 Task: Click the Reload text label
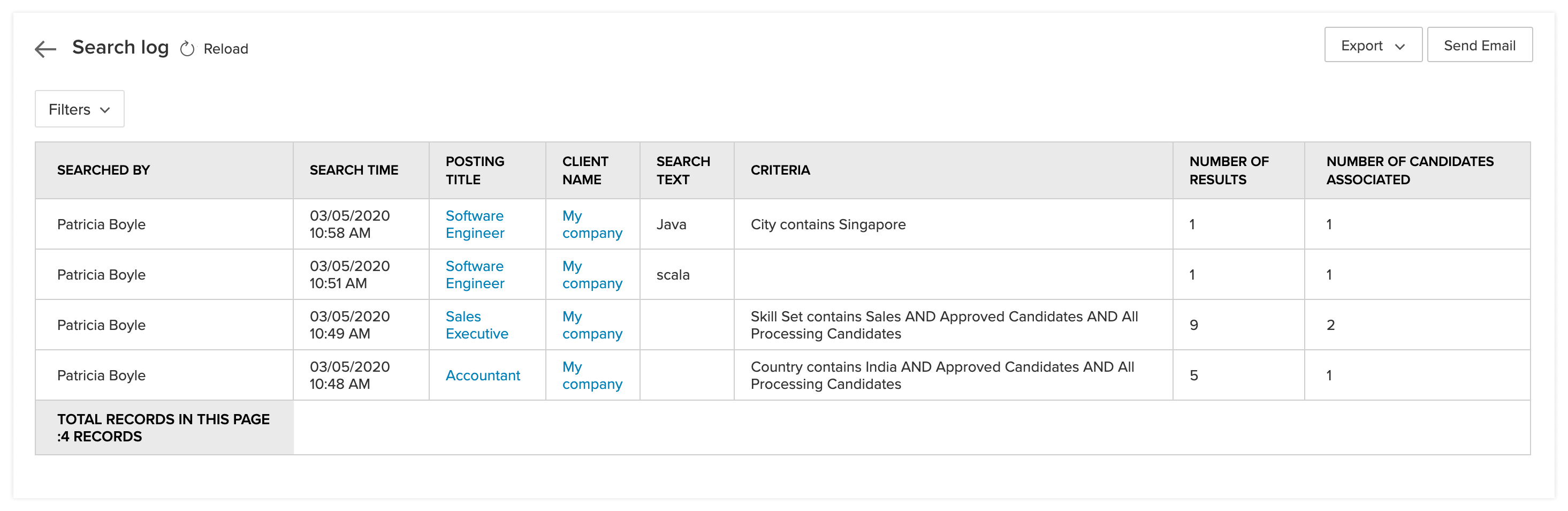226,49
